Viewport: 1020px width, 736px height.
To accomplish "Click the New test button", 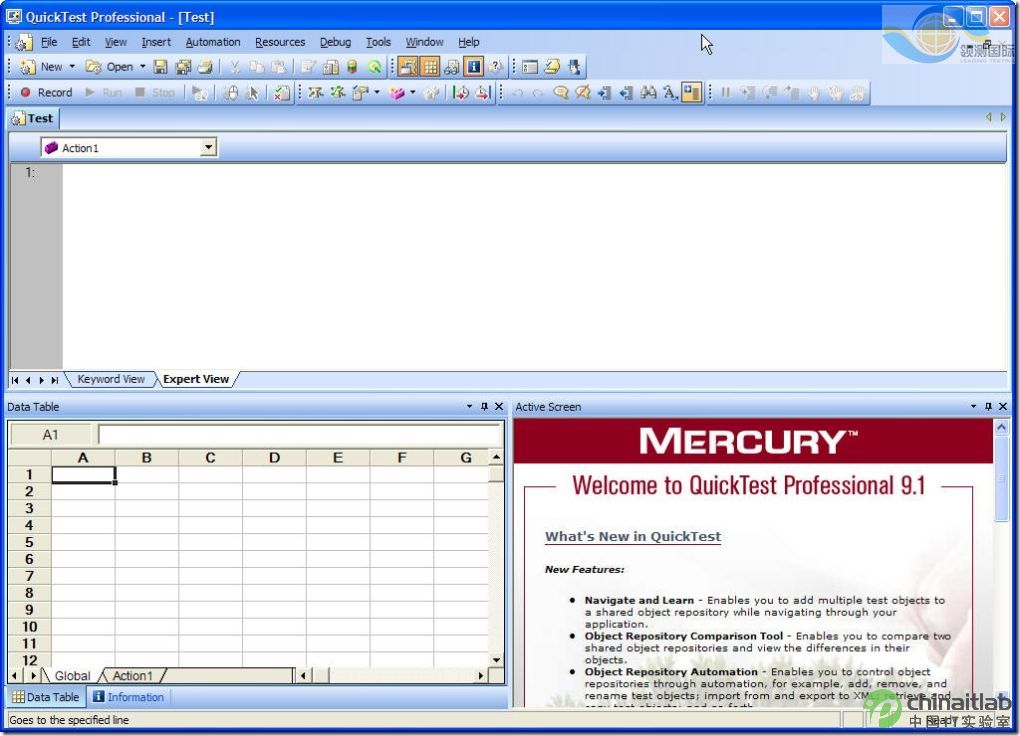I will point(42,66).
